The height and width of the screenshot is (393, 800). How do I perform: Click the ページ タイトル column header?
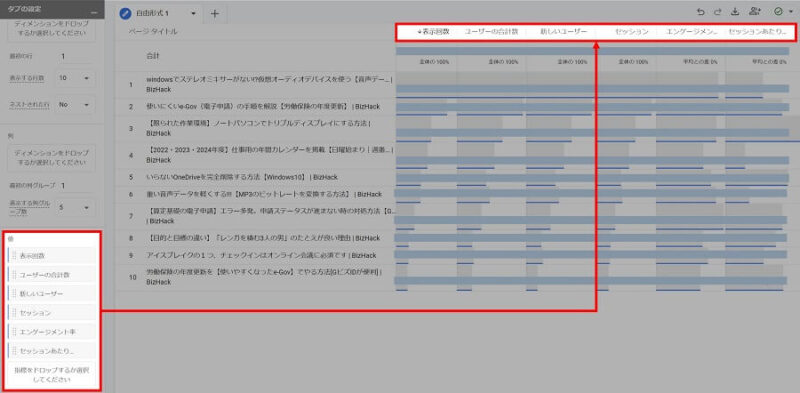pyautogui.click(x=153, y=32)
